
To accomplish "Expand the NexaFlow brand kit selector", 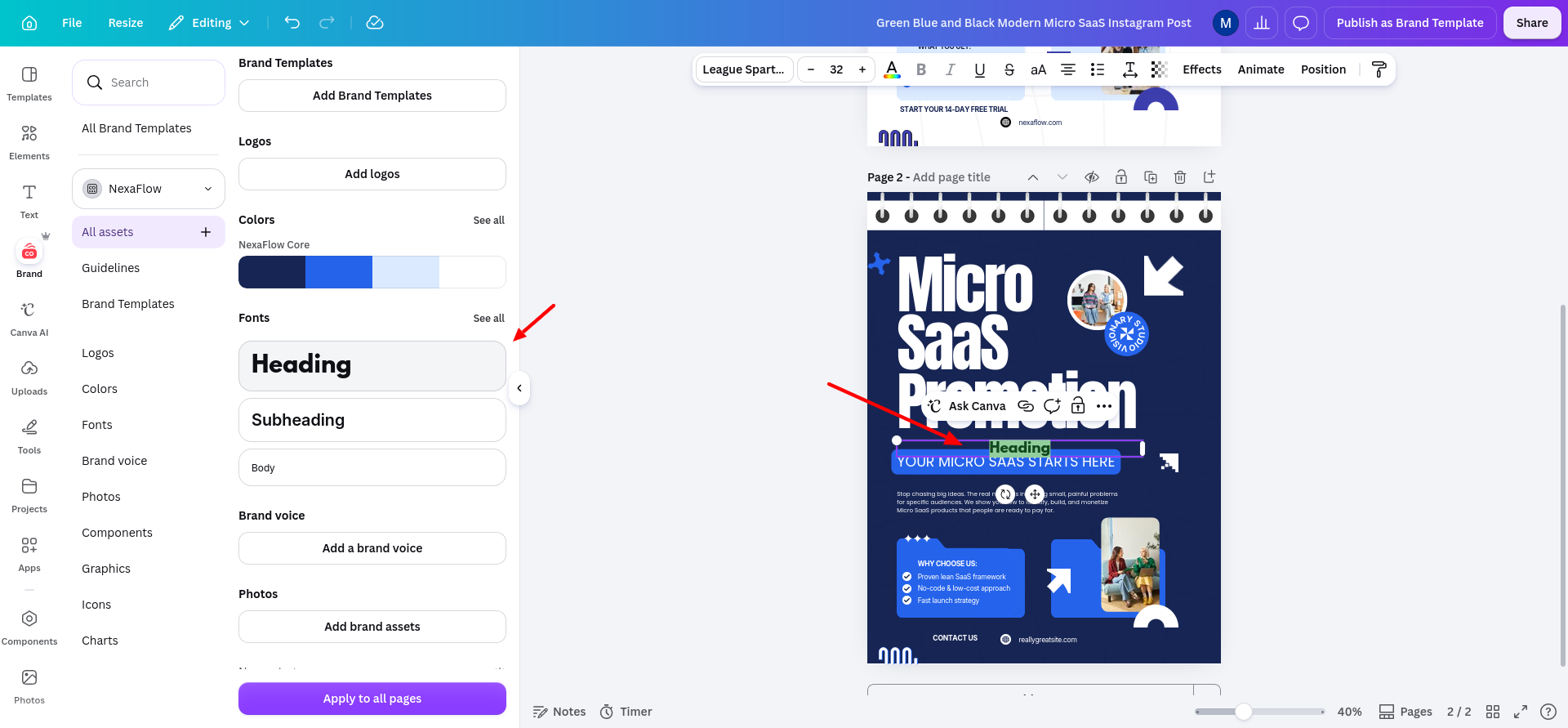I will pos(149,189).
